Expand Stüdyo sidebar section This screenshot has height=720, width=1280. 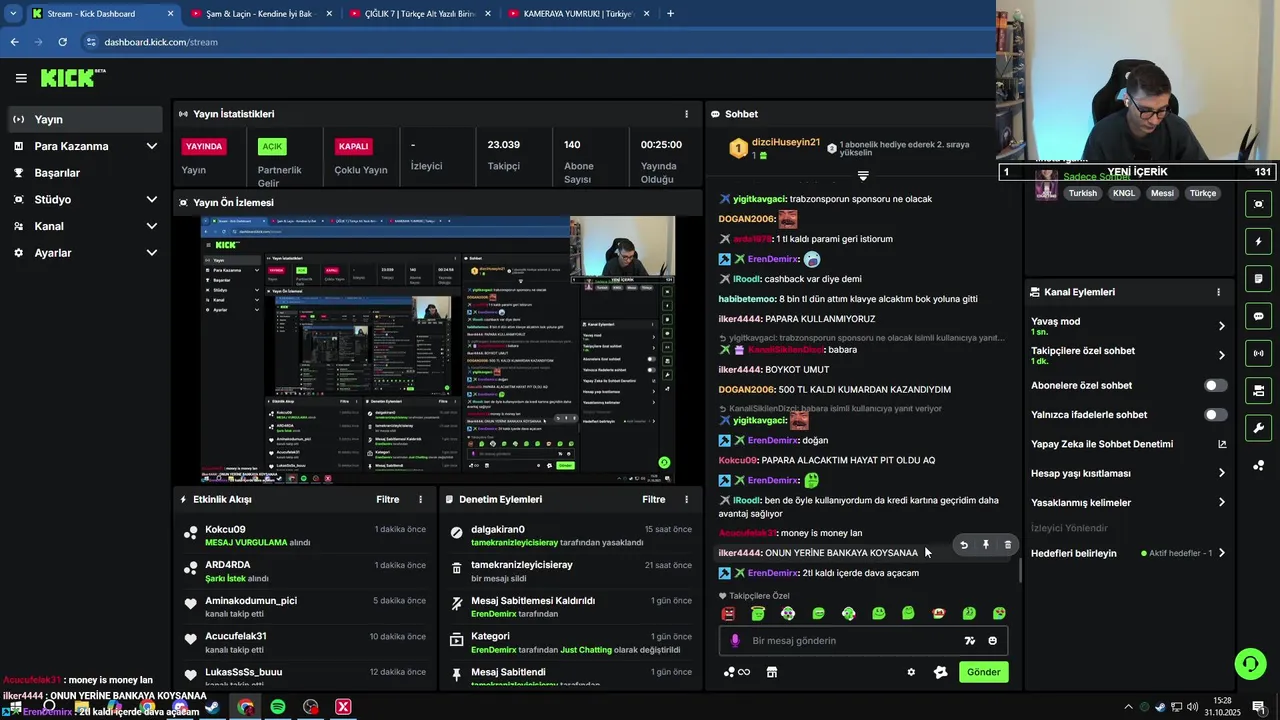click(x=151, y=199)
